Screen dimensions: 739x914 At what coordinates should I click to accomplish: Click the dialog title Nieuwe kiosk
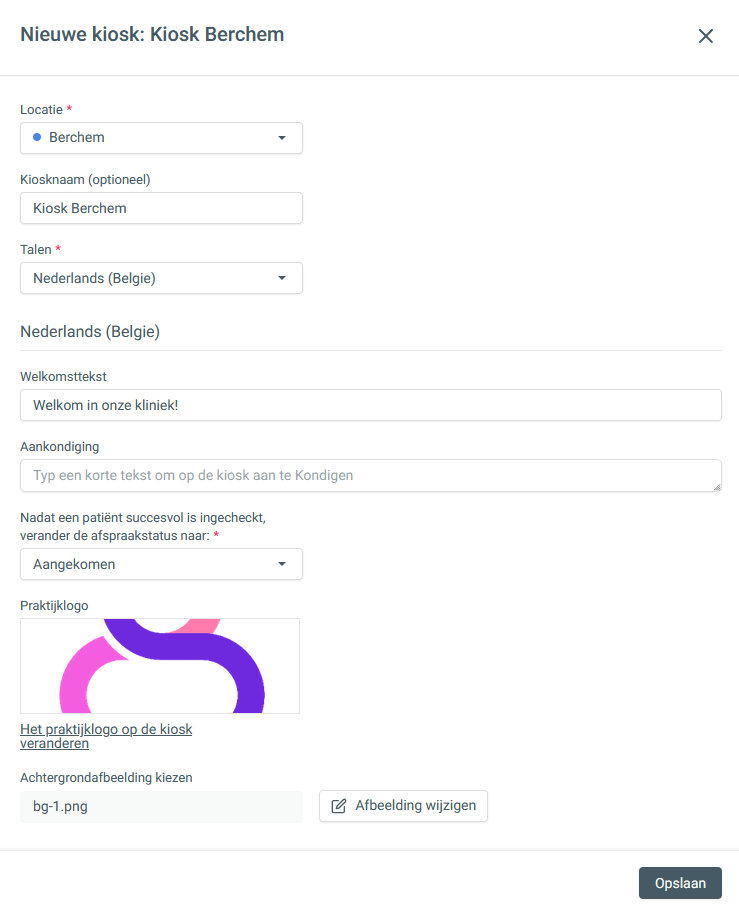pos(152,35)
